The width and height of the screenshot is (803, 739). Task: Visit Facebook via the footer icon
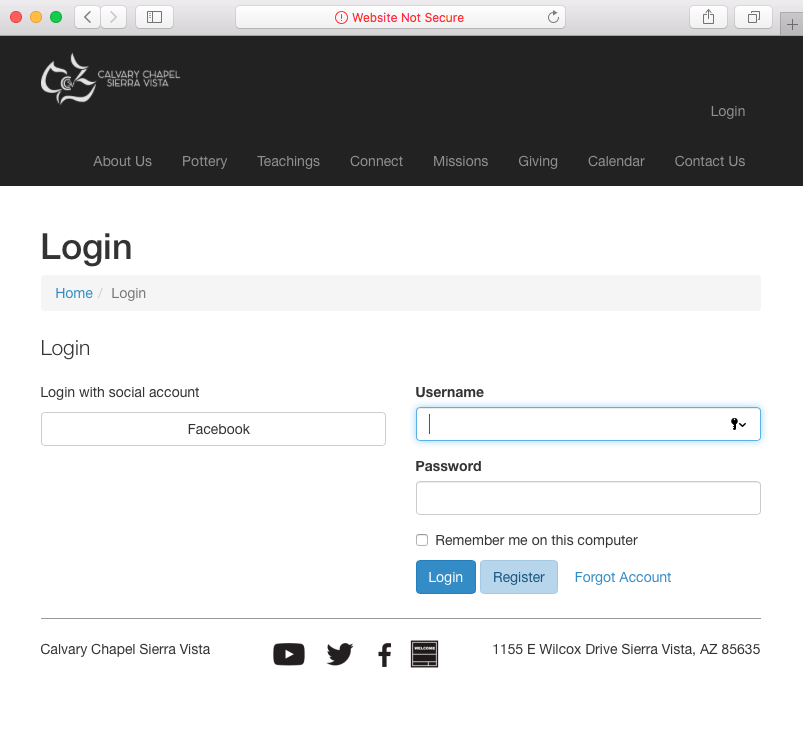[x=384, y=654]
